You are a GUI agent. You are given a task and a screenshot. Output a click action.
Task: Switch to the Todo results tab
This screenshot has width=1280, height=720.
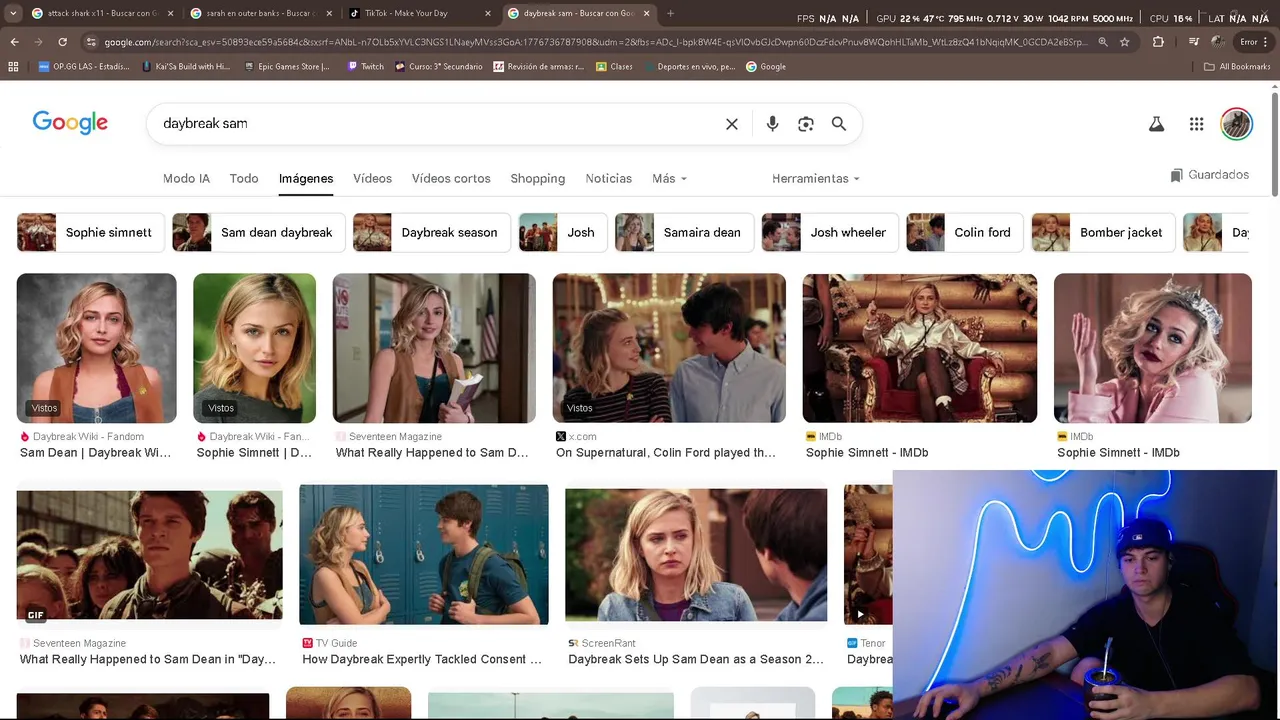click(244, 178)
